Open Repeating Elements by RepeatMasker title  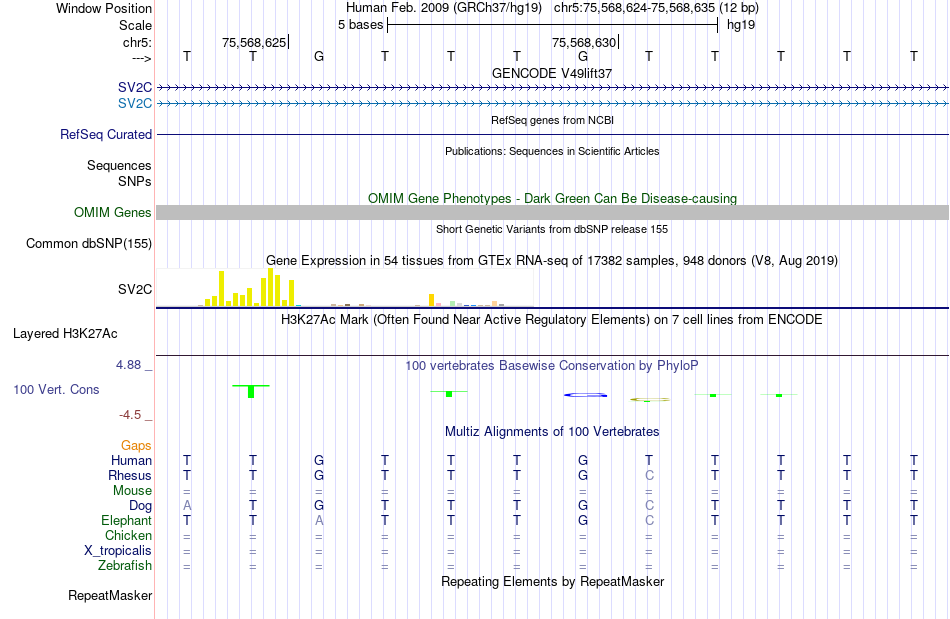pyautogui.click(x=552, y=581)
